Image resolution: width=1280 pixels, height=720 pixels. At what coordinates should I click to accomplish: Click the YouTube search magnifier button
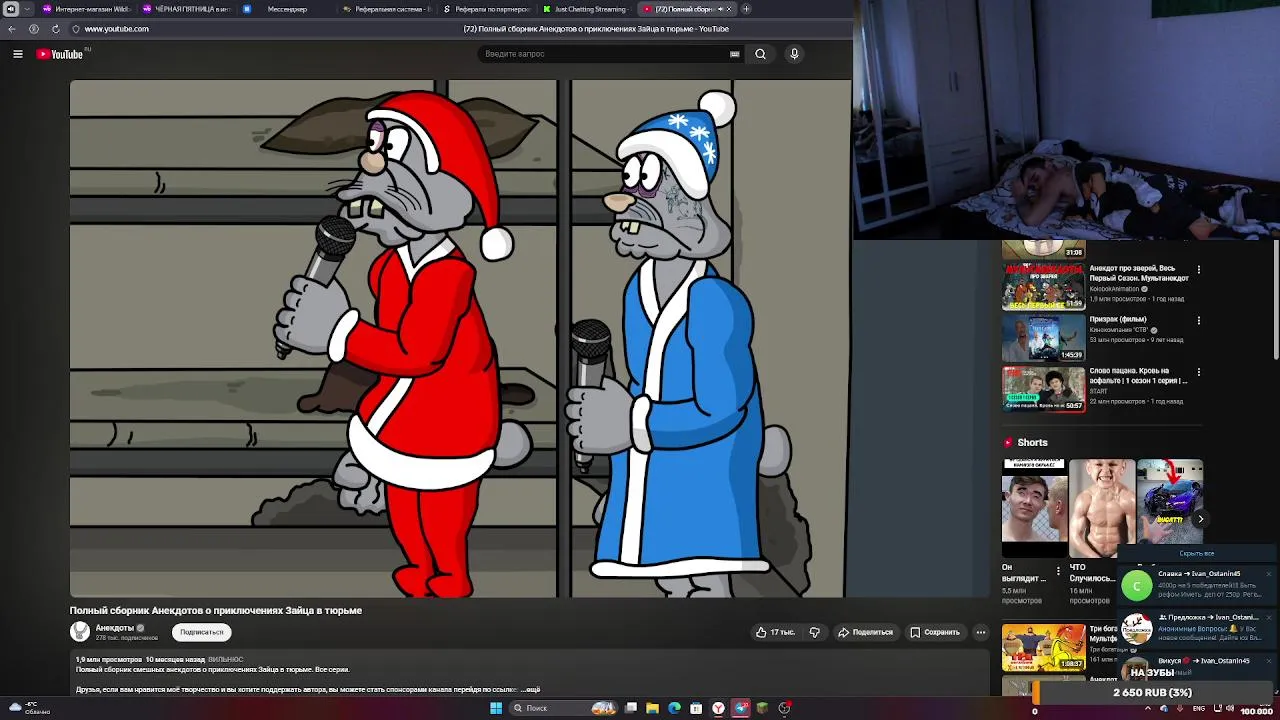(x=760, y=54)
